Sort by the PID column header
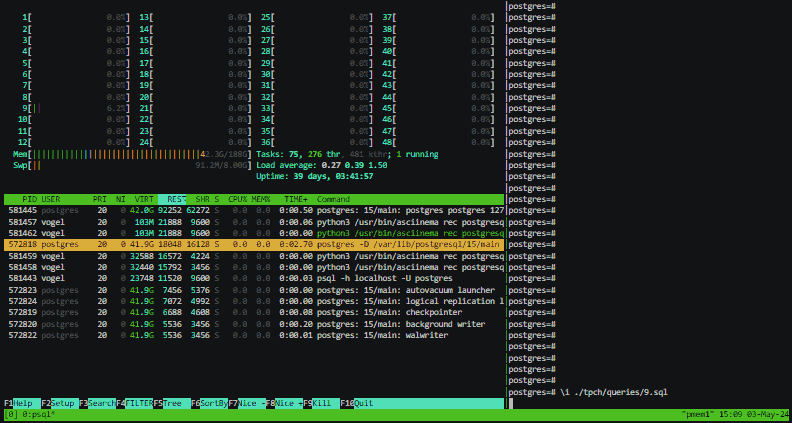Viewport: 792px width, 423px height. coord(29,199)
